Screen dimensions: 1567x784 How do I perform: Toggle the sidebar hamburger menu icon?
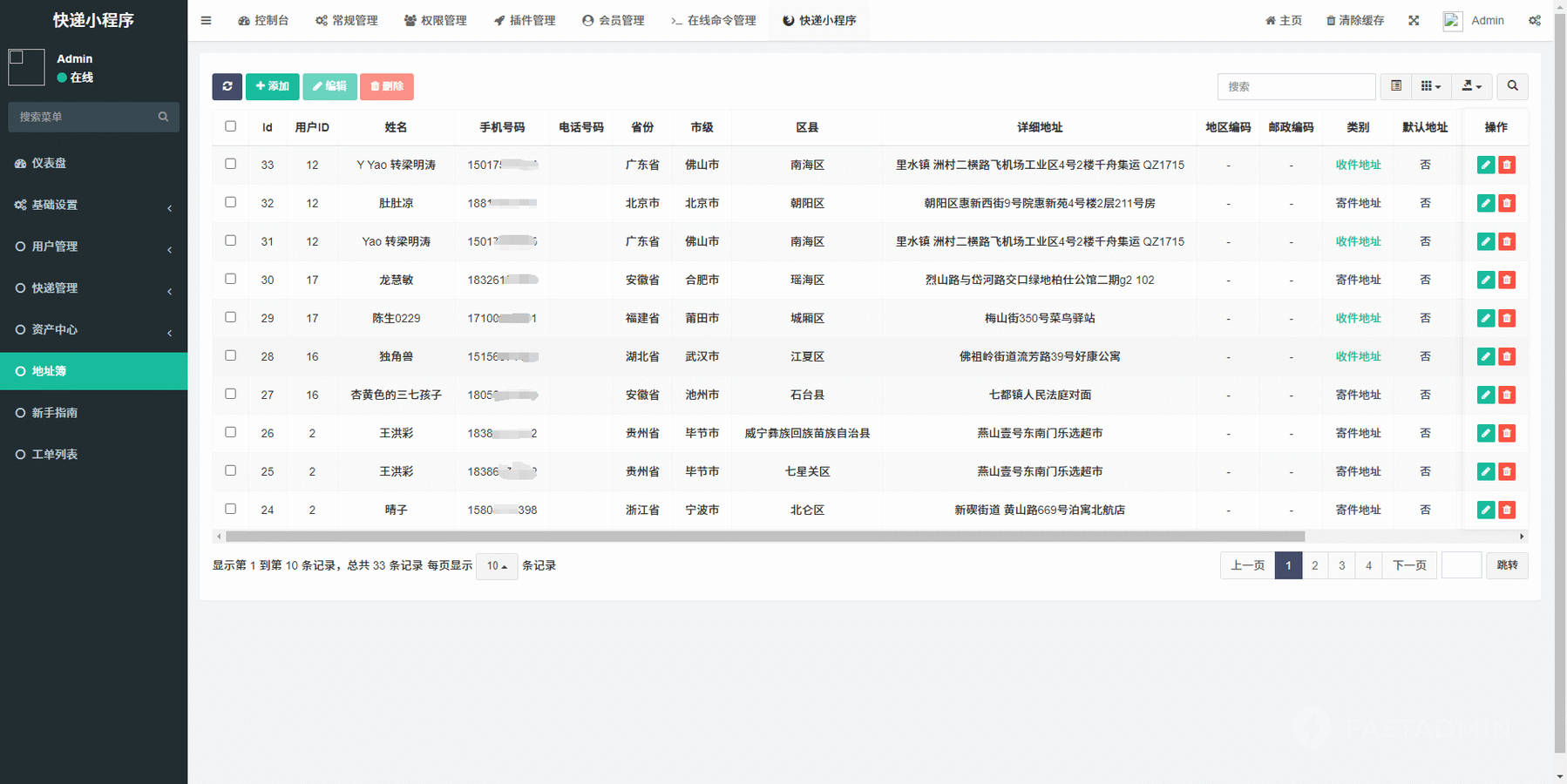(206, 20)
